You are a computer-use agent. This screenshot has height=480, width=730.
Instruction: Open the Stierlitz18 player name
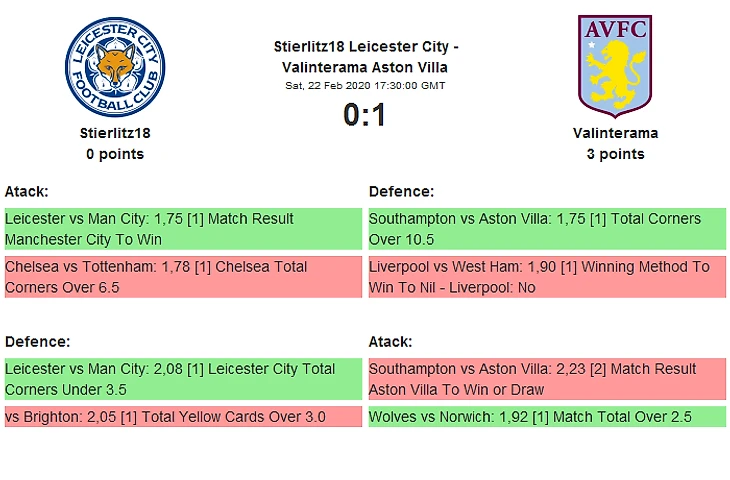point(115,132)
